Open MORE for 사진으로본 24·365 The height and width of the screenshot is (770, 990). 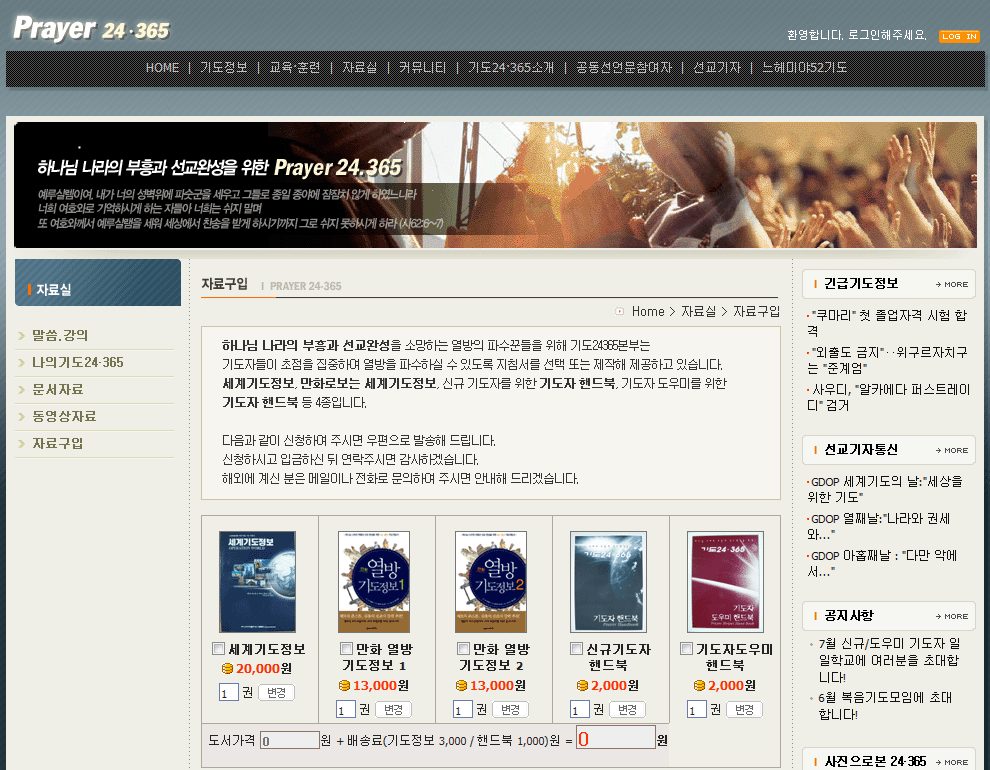952,762
